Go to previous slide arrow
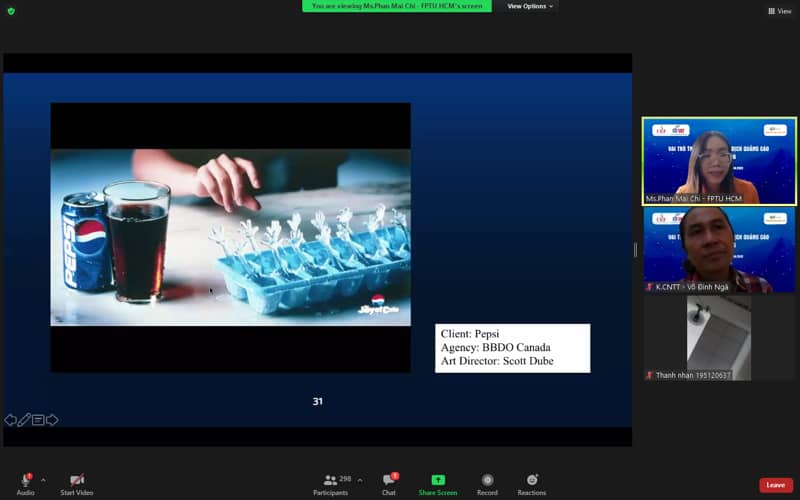Screen dimensions: 800x500 click(x=10, y=420)
